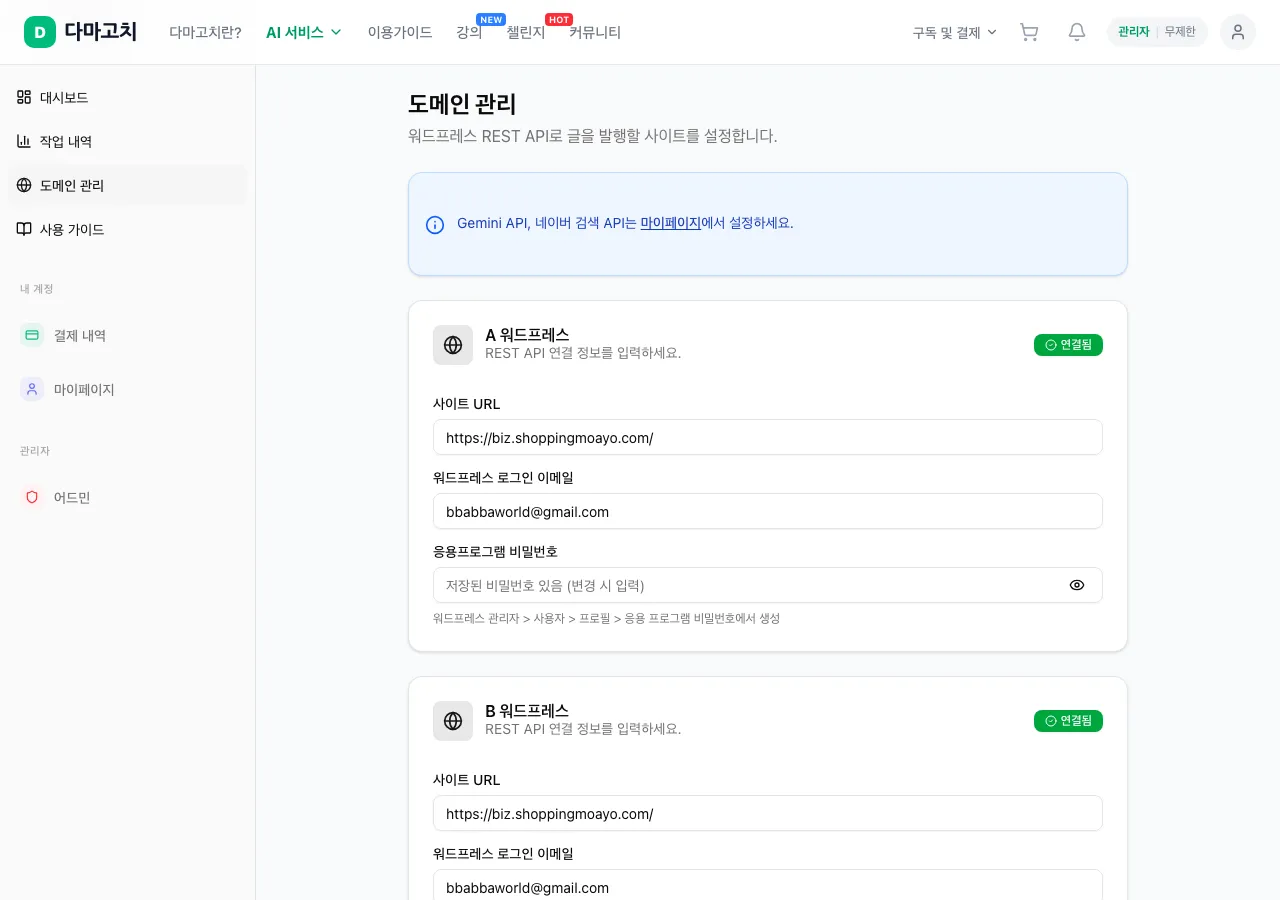
Task: Click the HOT badge above 챌린지
Action: click(x=559, y=19)
